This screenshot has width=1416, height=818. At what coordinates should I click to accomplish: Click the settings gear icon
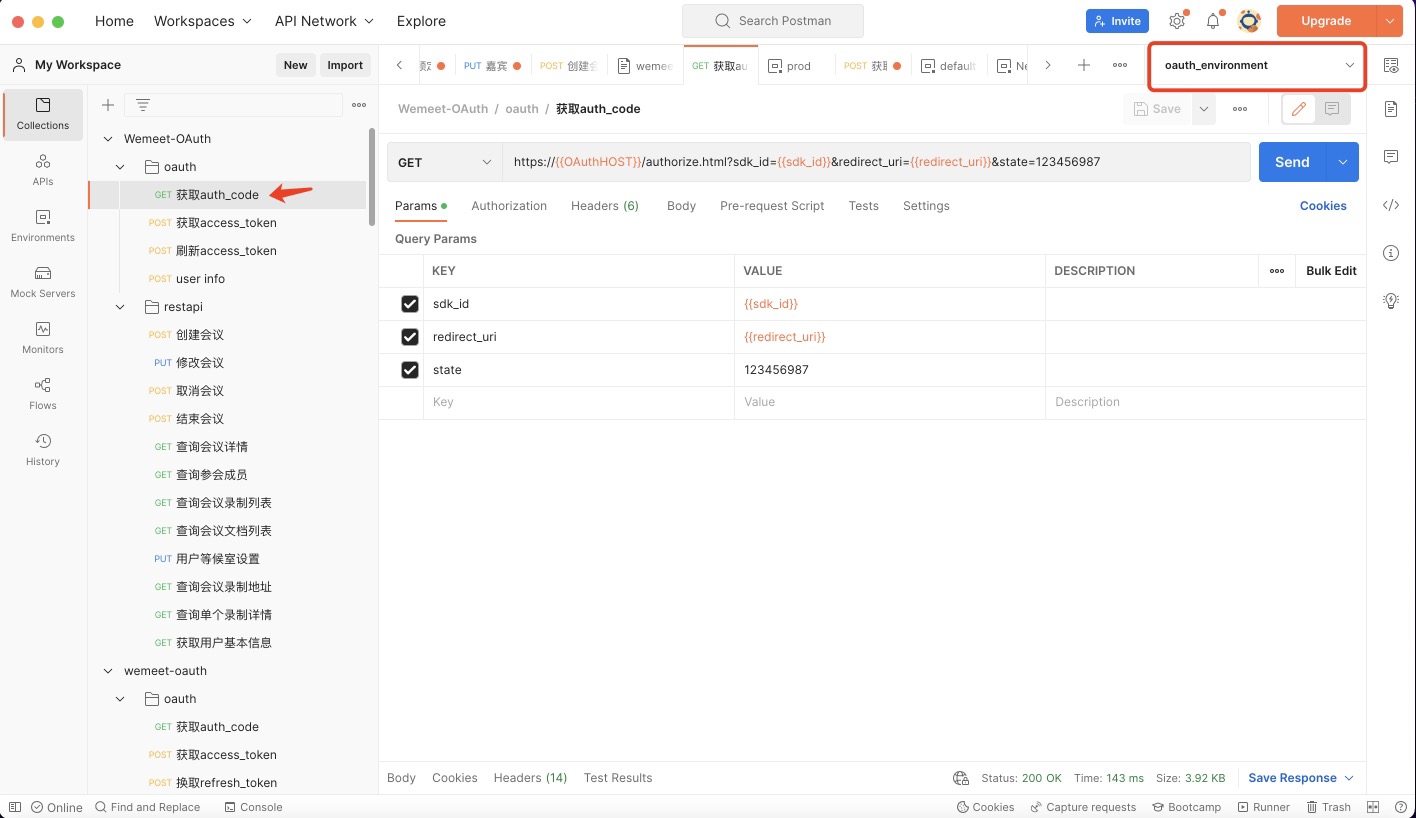click(1177, 21)
